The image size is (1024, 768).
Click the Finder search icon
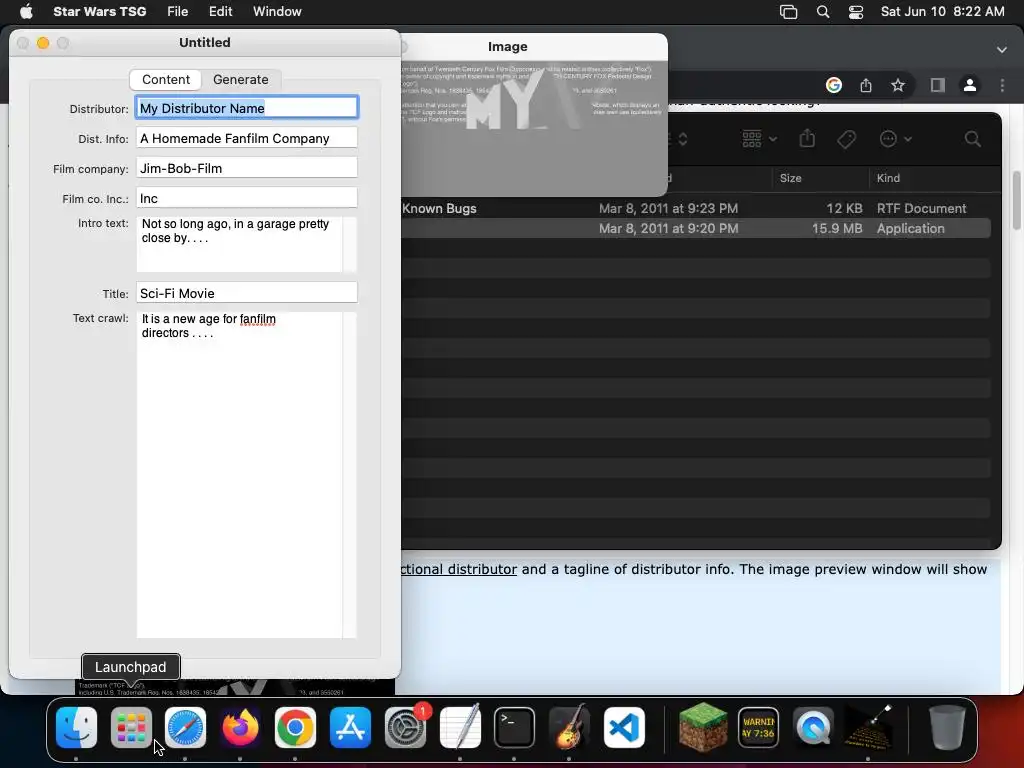click(972, 139)
